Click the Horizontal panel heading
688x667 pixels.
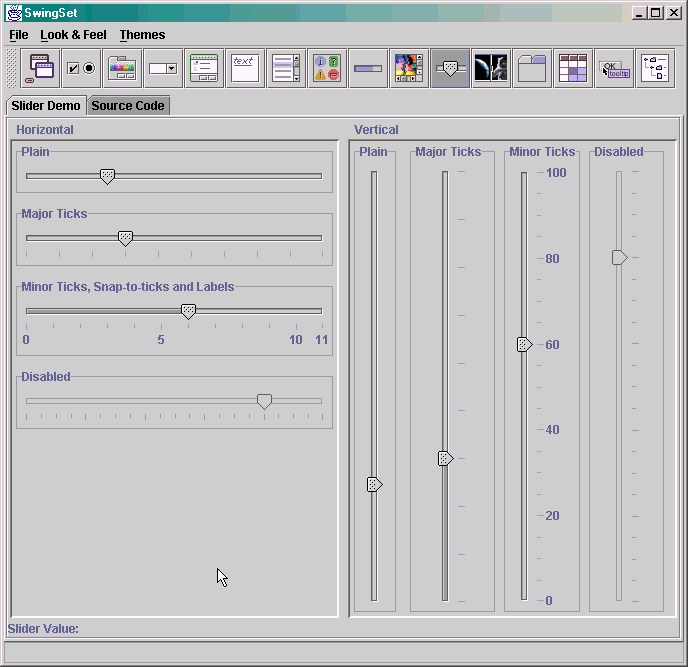pos(45,130)
